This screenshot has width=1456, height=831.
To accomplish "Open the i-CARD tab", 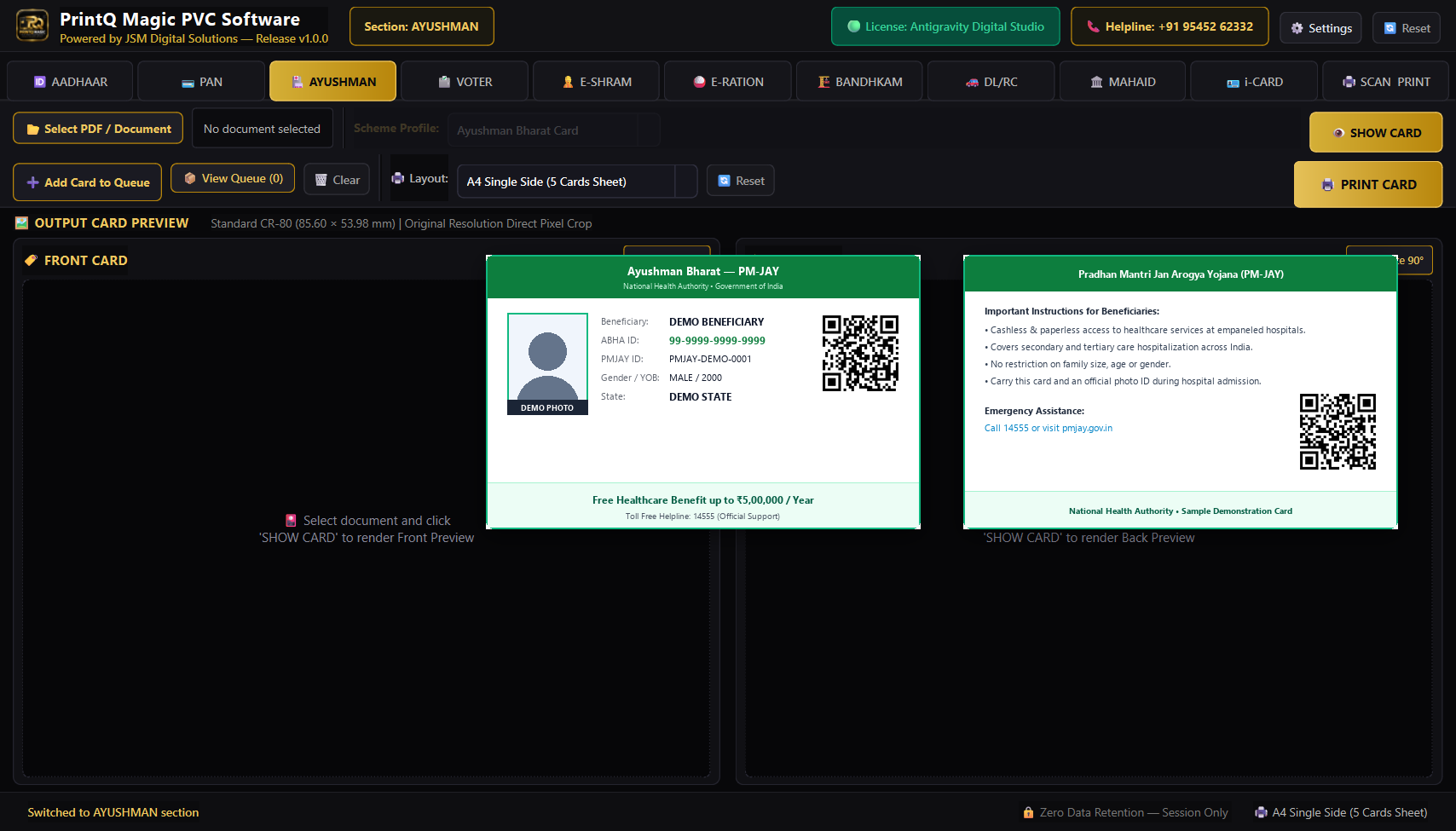I will coord(1254,82).
